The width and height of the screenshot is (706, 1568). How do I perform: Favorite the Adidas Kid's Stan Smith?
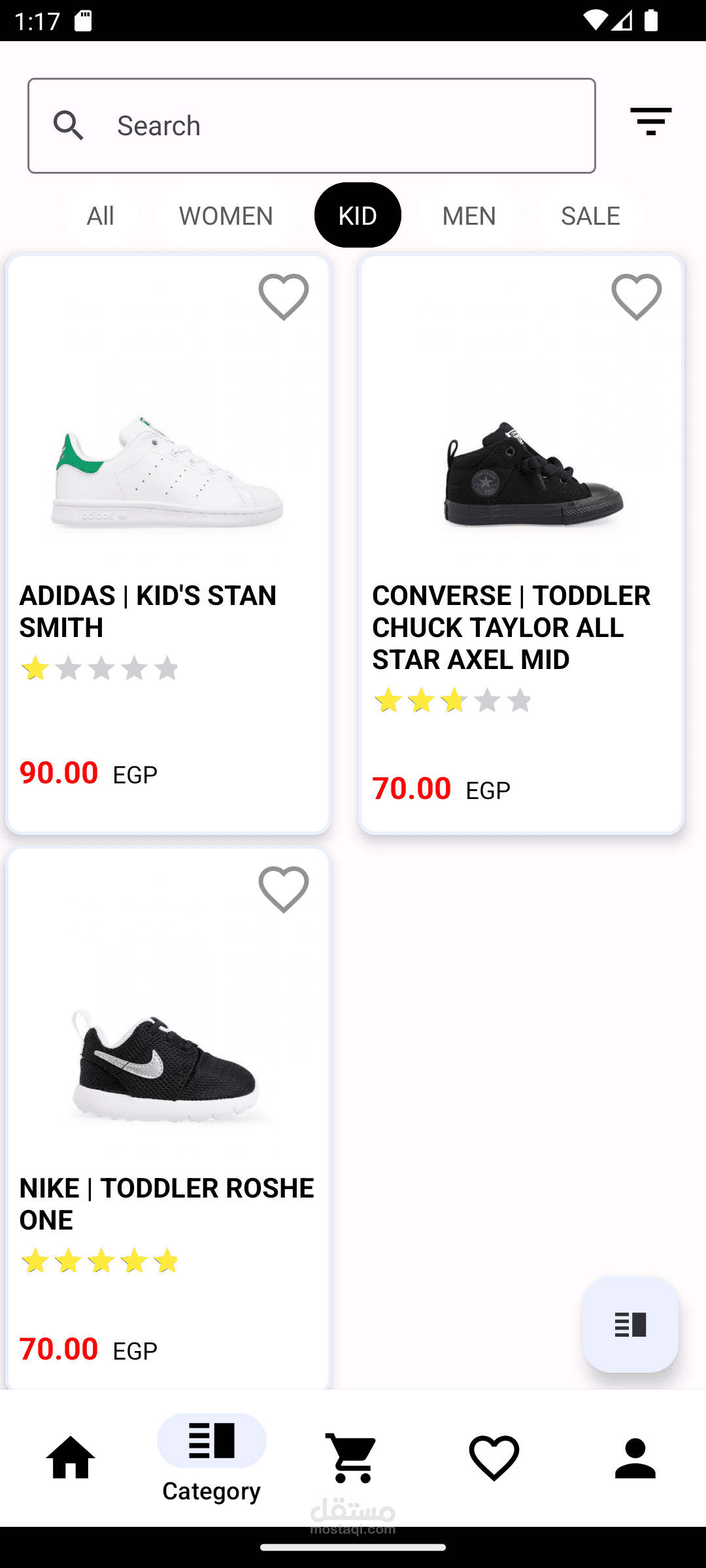click(x=284, y=297)
